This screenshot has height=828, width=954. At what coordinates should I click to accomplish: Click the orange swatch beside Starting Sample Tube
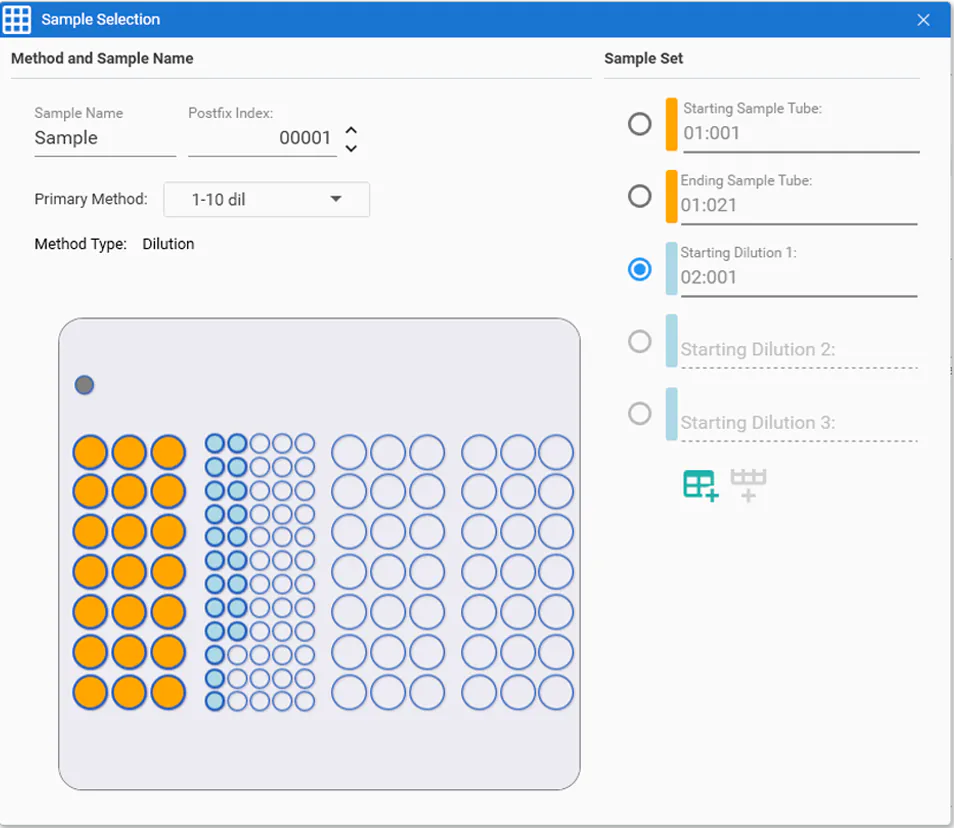tap(671, 124)
